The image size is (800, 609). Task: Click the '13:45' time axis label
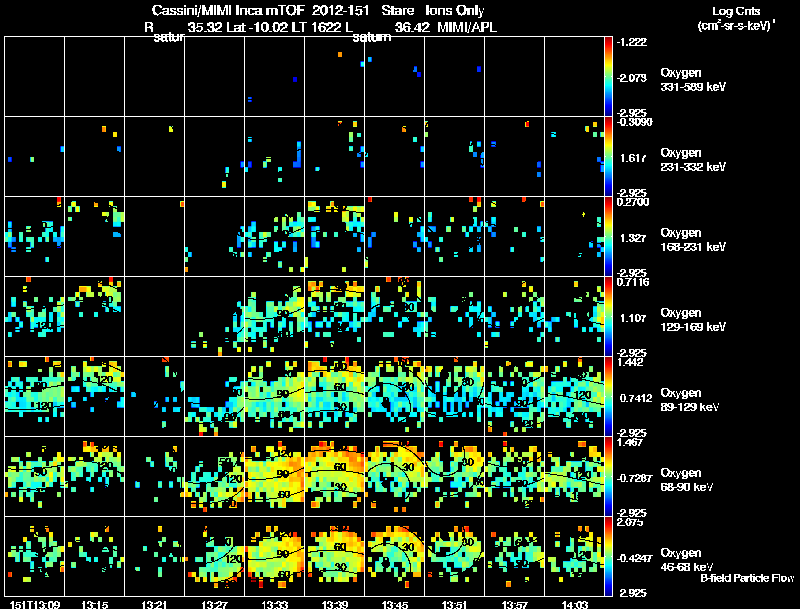click(395, 604)
